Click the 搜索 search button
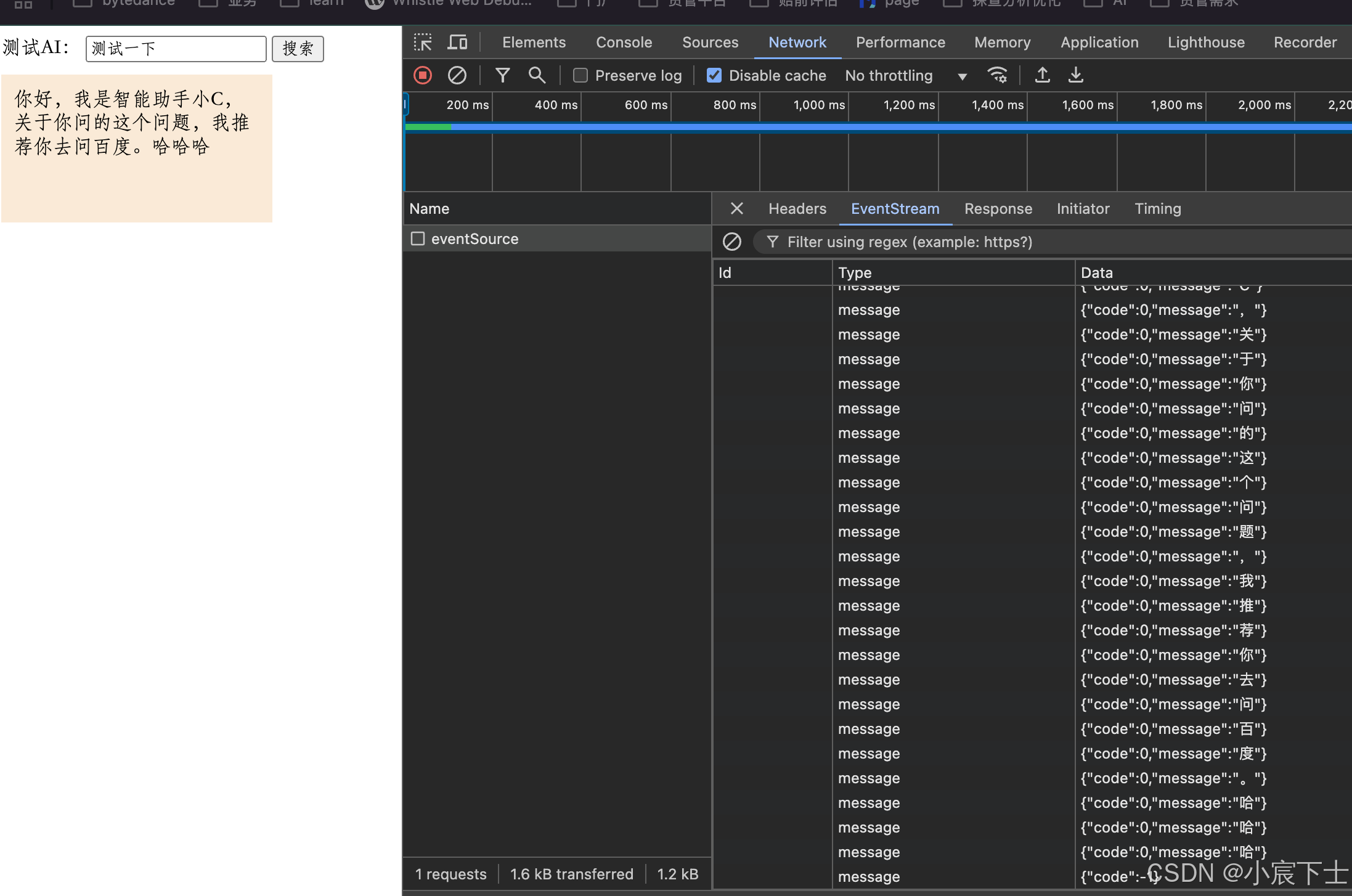The height and width of the screenshot is (896, 1352). (298, 49)
